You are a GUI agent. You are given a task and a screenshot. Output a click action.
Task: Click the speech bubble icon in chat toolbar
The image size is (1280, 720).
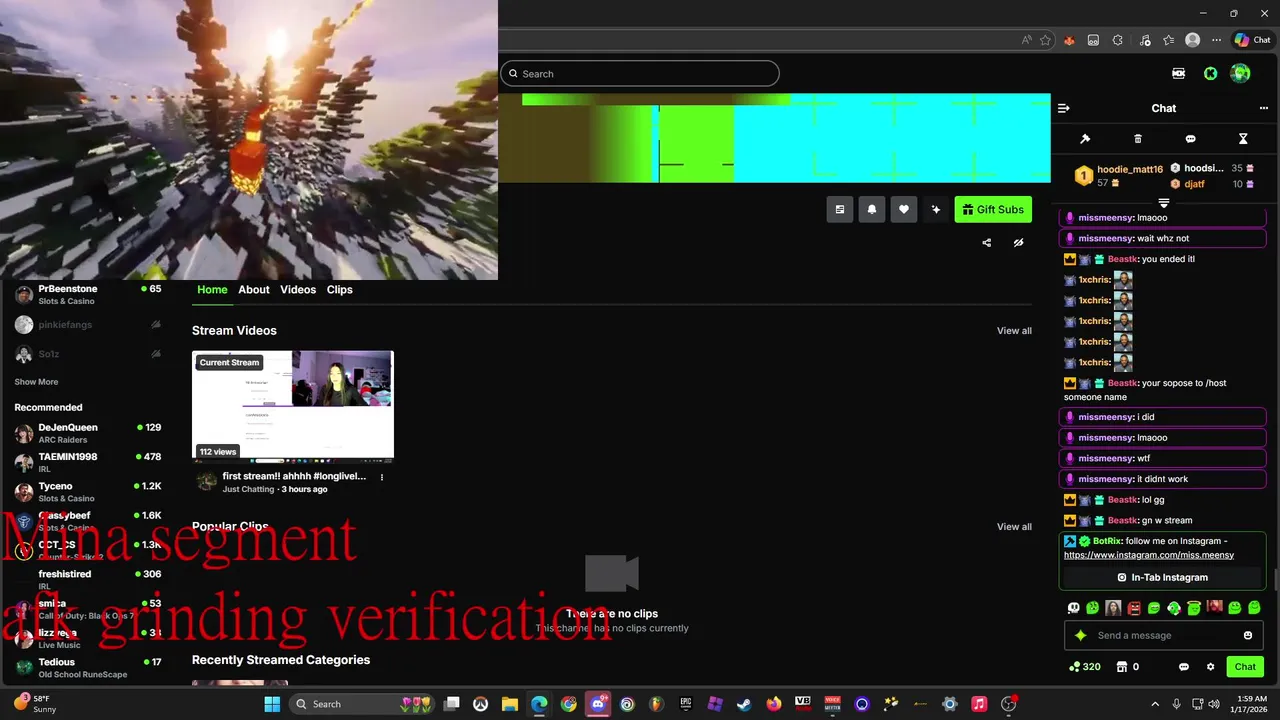(x=1190, y=139)
